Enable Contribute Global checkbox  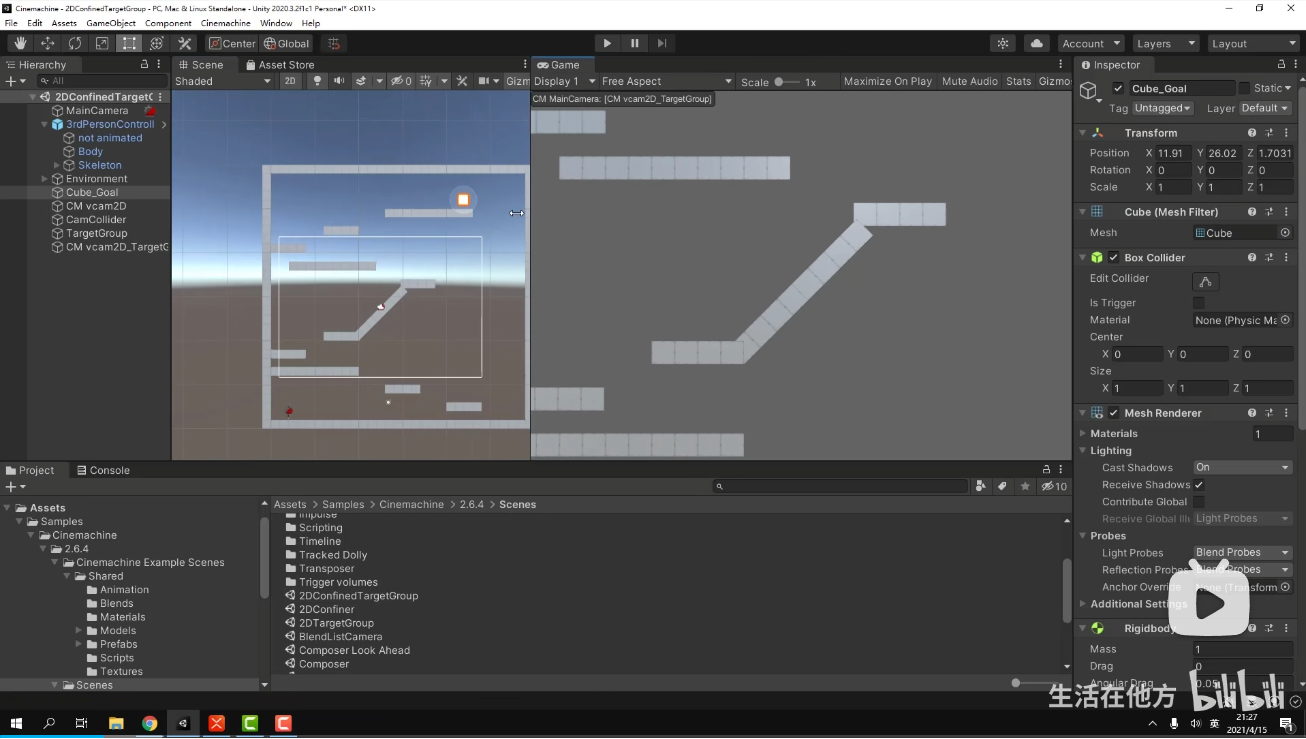pyautogui.click(x=1198, y=502)
